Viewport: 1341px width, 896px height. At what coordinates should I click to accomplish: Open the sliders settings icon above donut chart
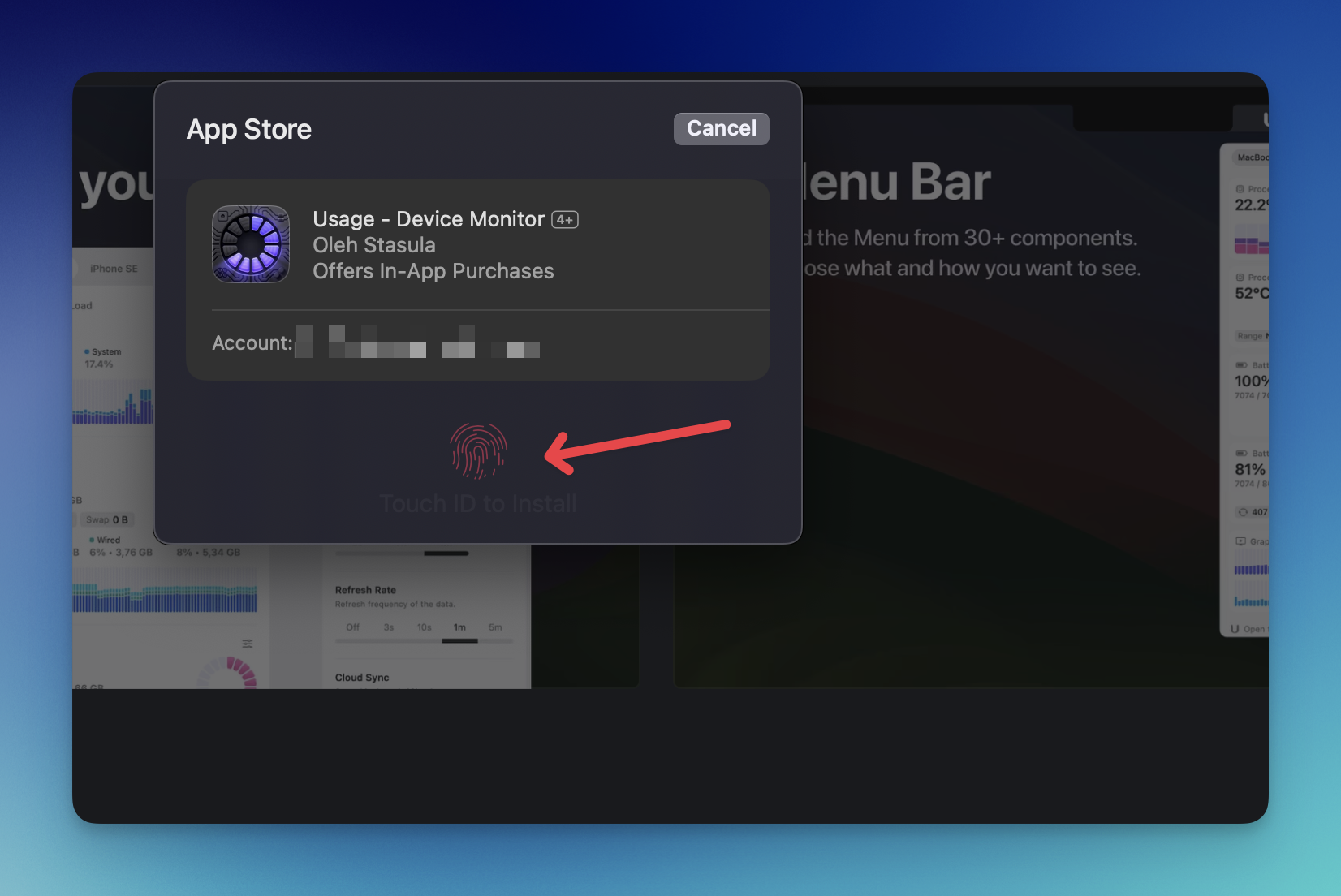[248, 644]
